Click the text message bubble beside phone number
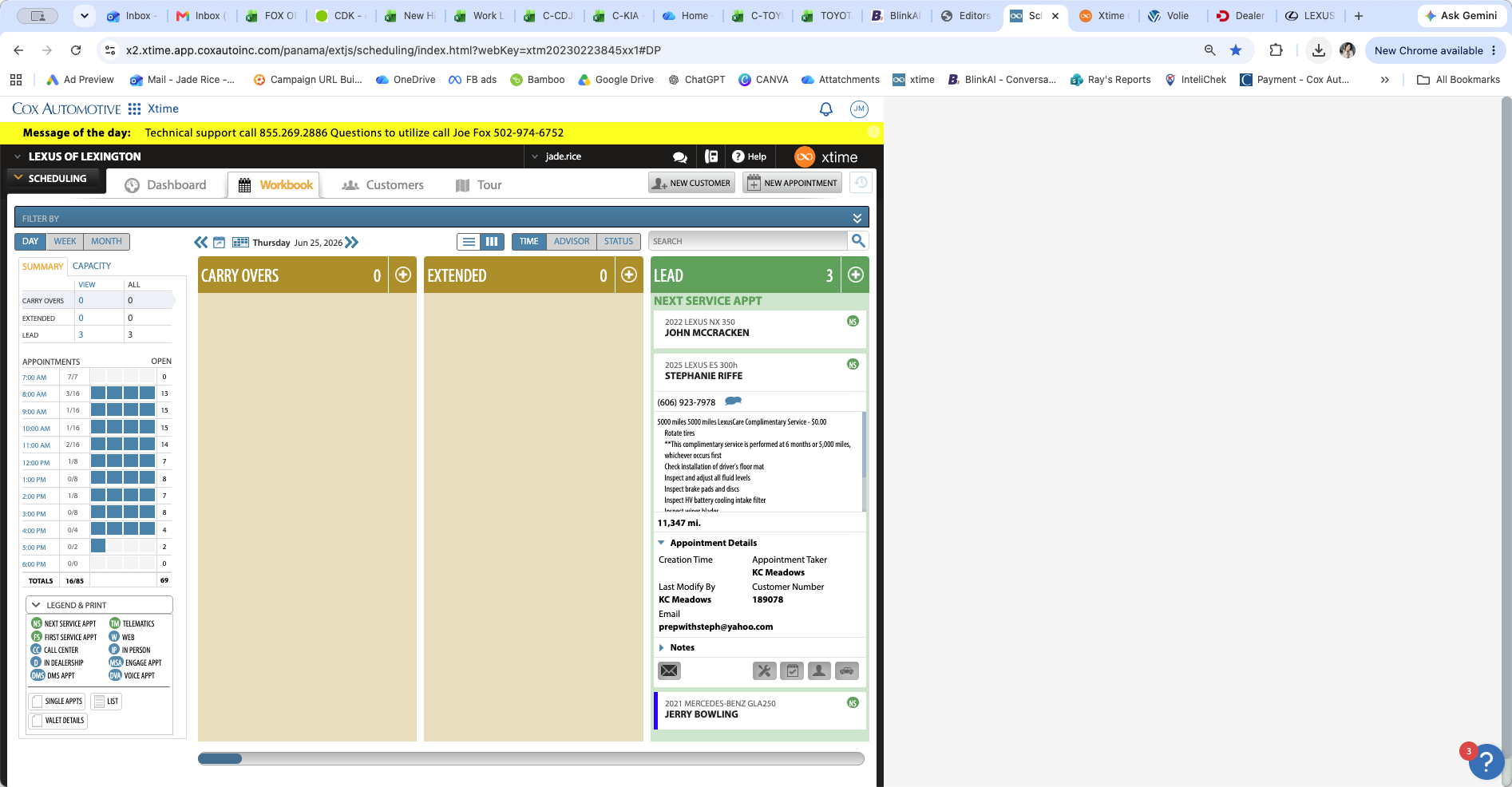 pyautogui.click(x=733, y=401)
